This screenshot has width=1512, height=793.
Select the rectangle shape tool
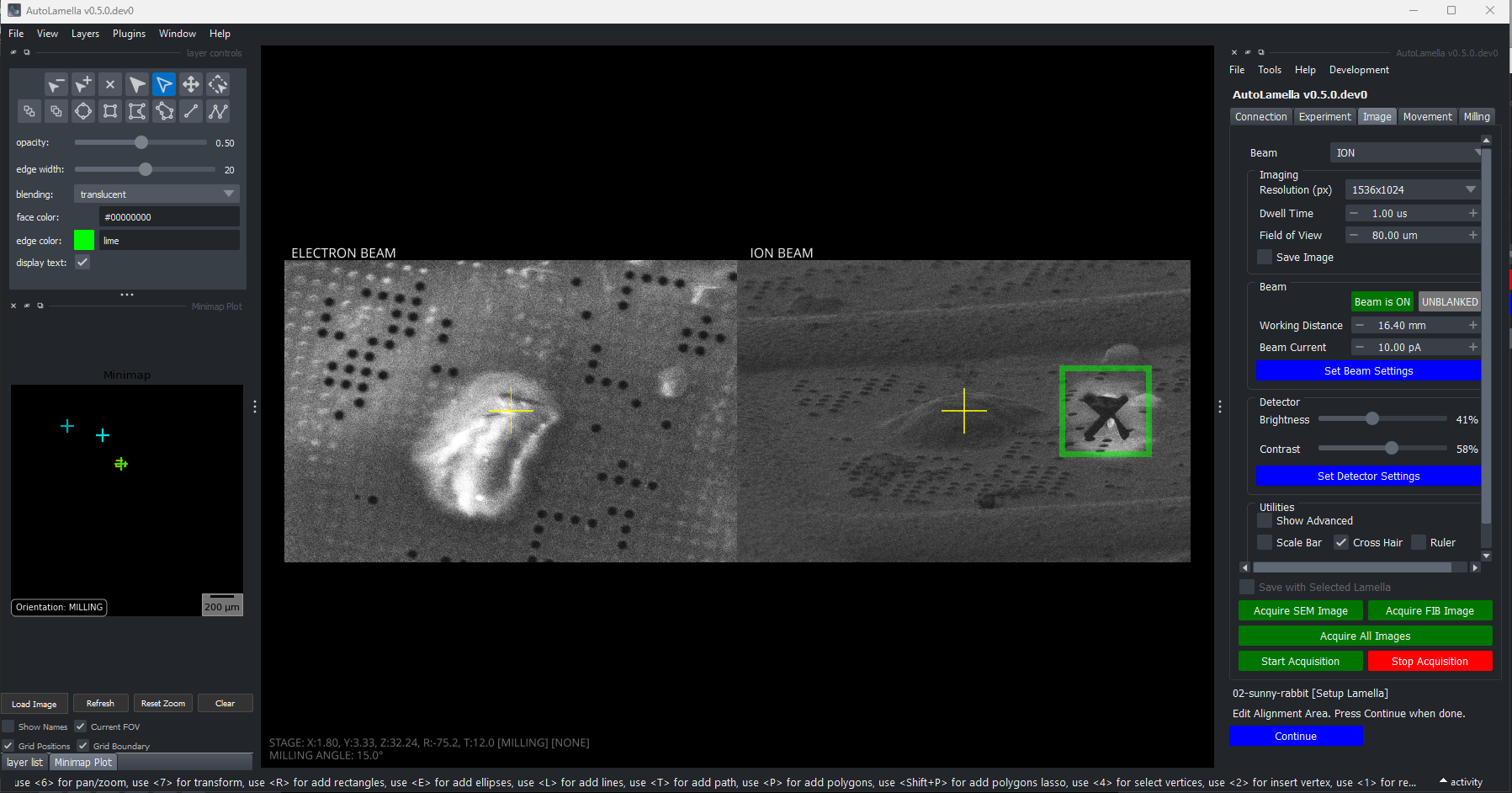coord(110,110)
